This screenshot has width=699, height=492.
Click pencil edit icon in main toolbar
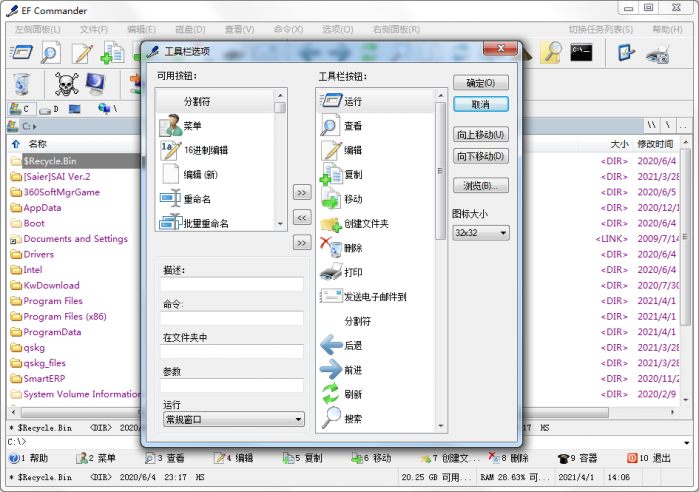point(82,53)
